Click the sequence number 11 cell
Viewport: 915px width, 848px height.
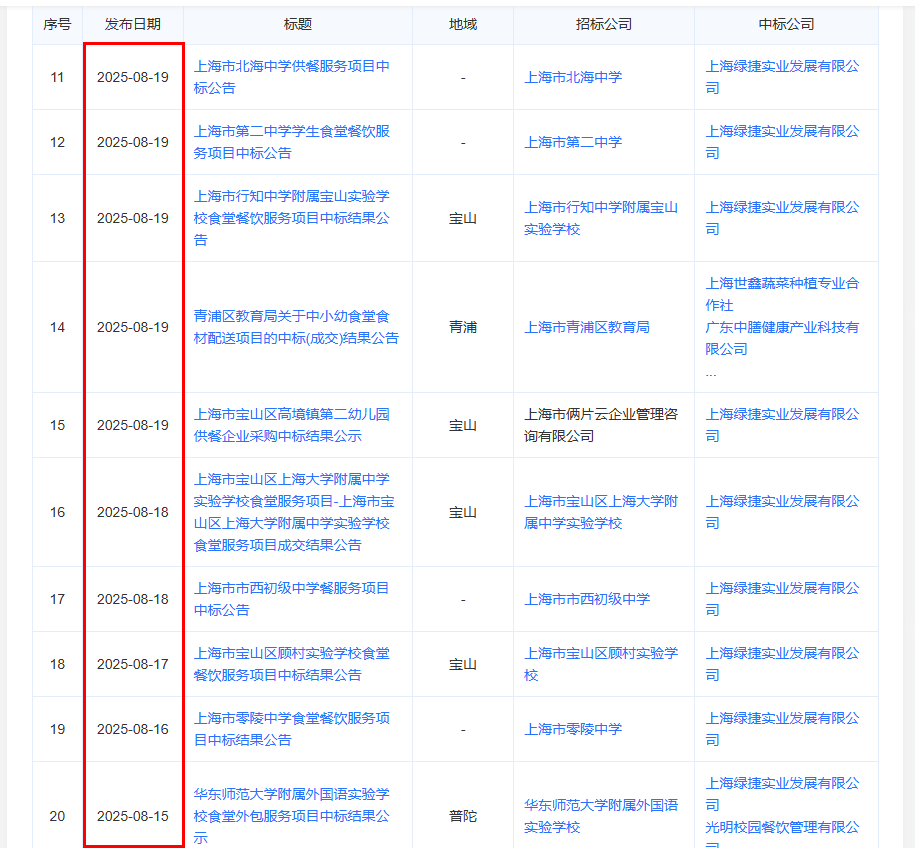click(57, 77)
